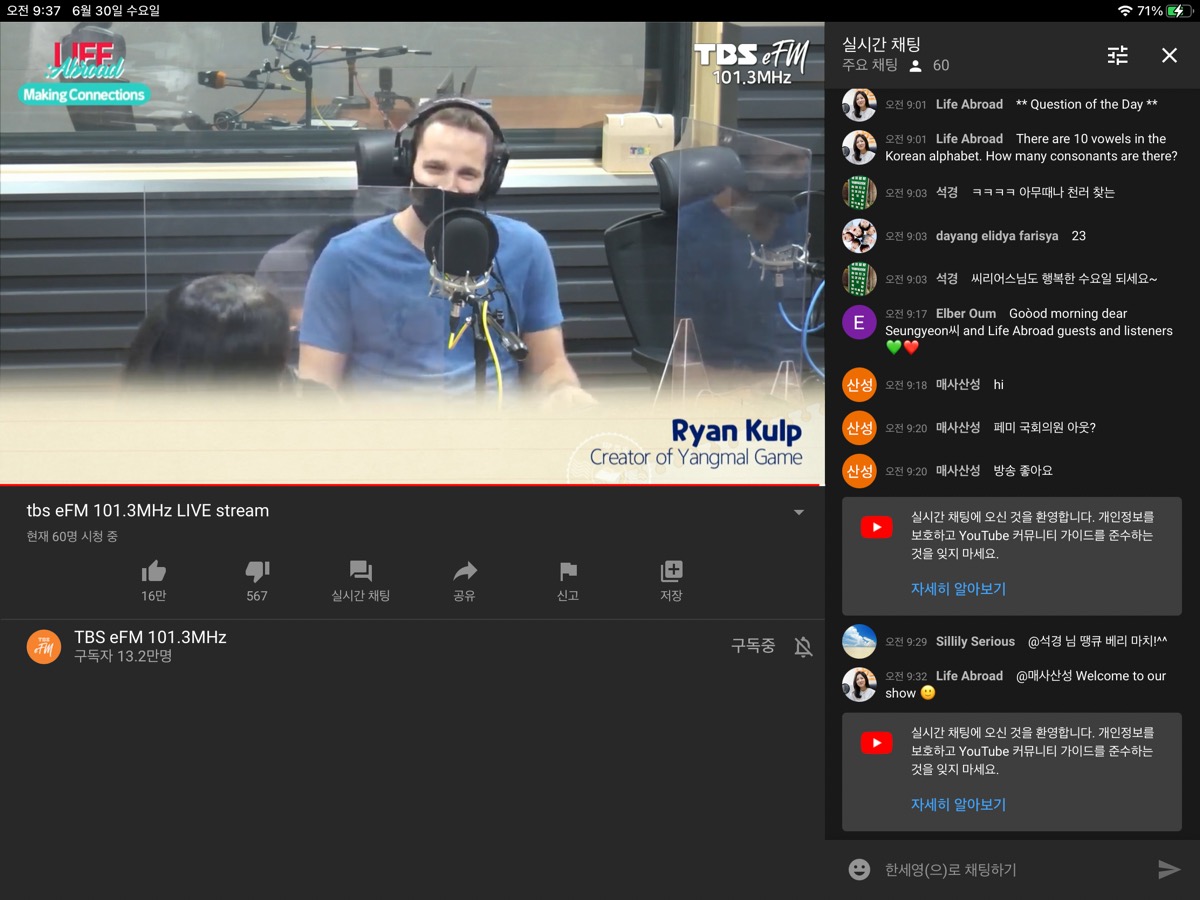The image size is (1200, 900).
Task: Expand the video description arrow
Action: 798,512
